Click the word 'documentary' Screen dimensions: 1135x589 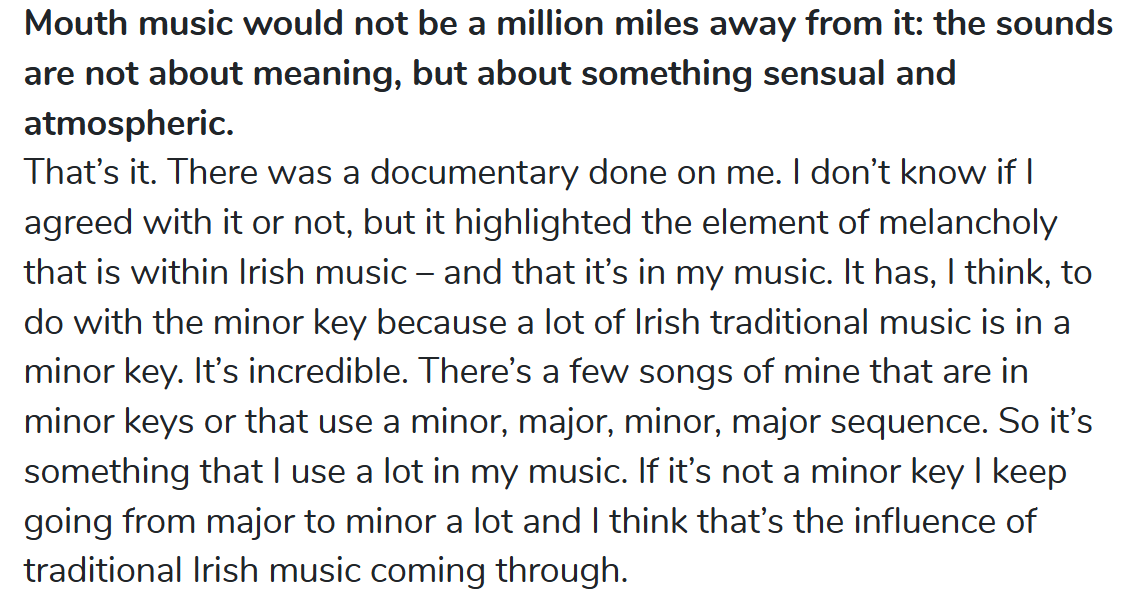point(474,174)
